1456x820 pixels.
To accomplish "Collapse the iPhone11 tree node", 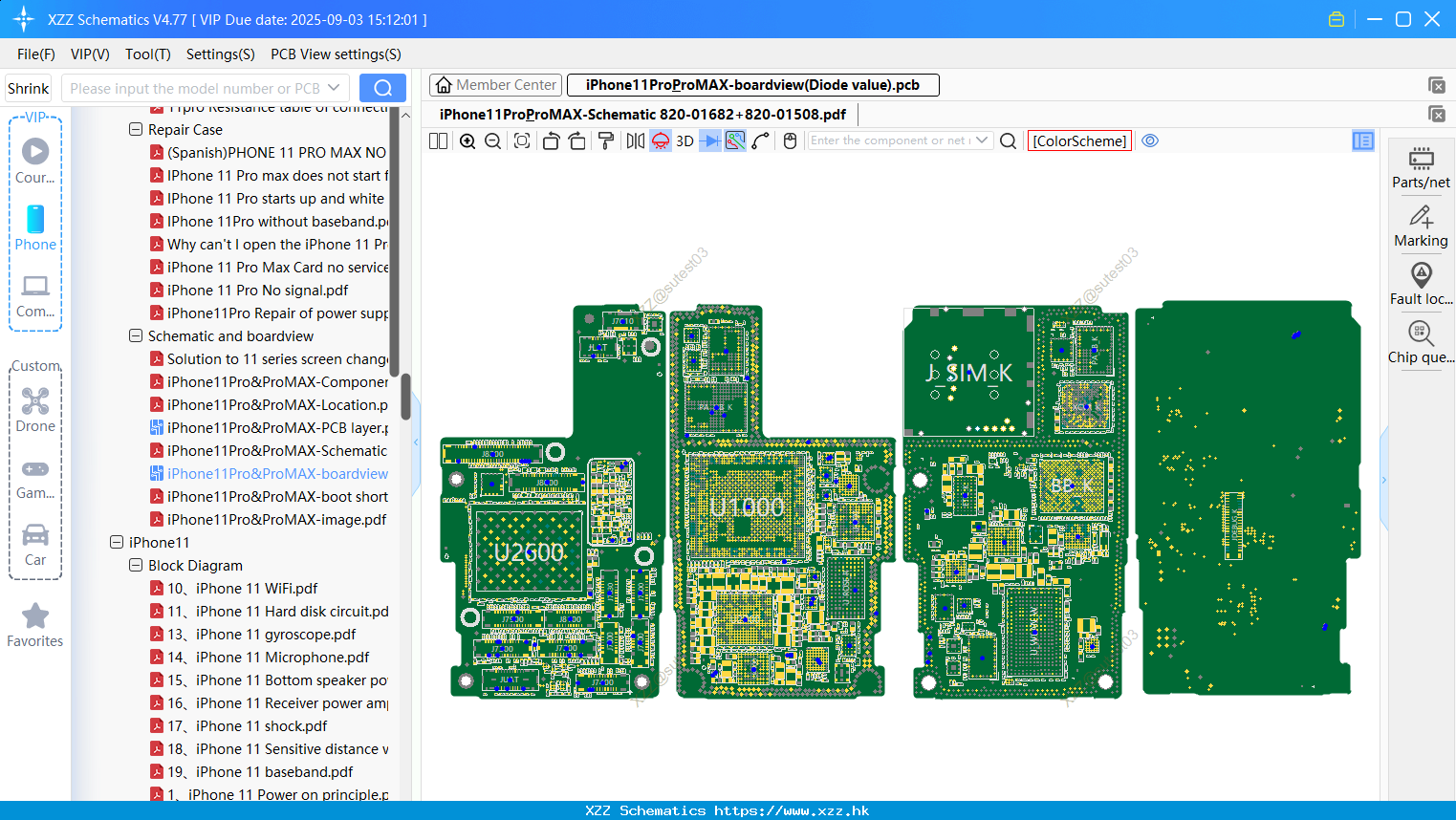I will pyautogui.click(x=117, y=542).
